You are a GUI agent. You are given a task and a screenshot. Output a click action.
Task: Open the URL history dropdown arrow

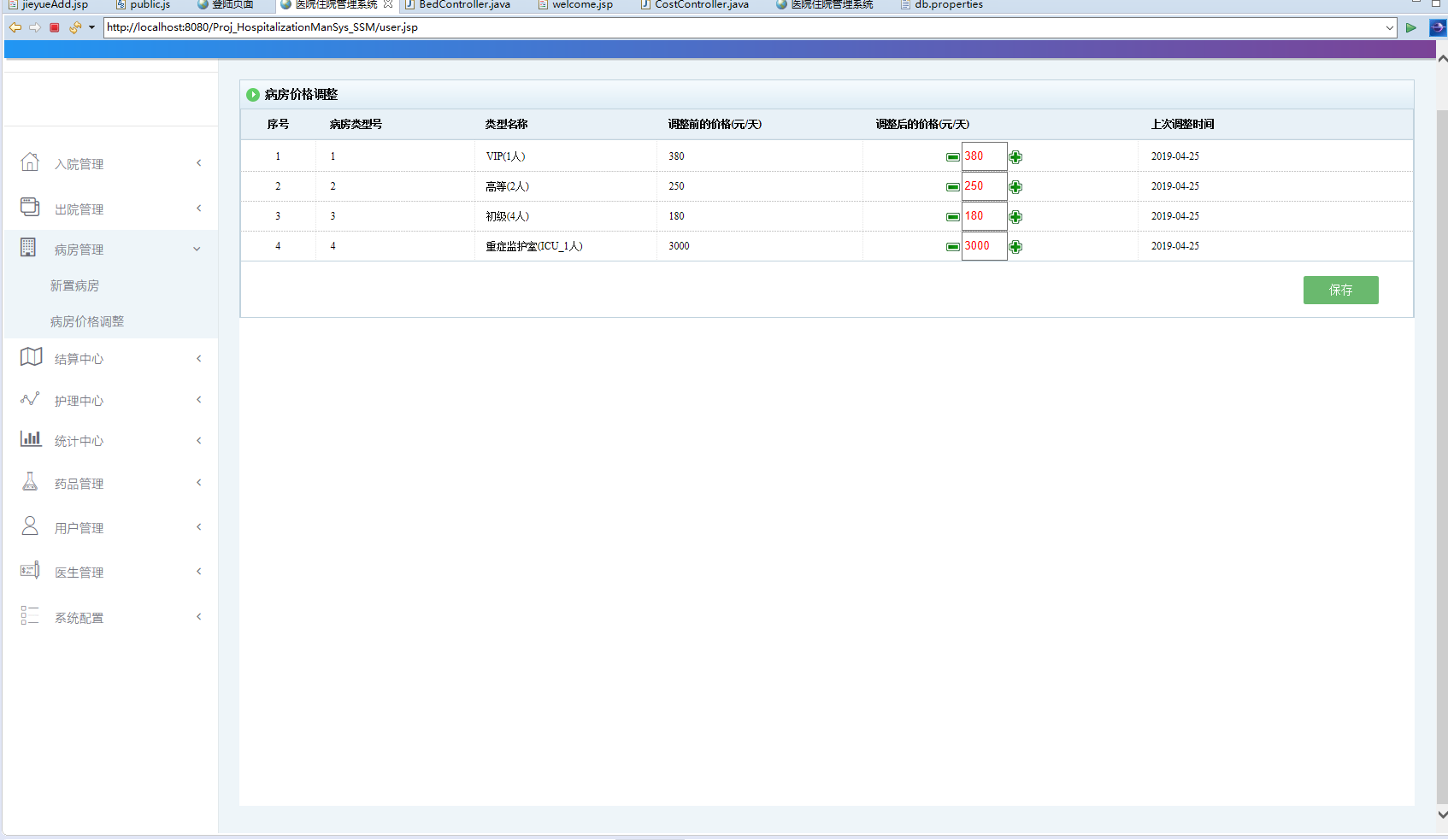[x=1390, y=27]
